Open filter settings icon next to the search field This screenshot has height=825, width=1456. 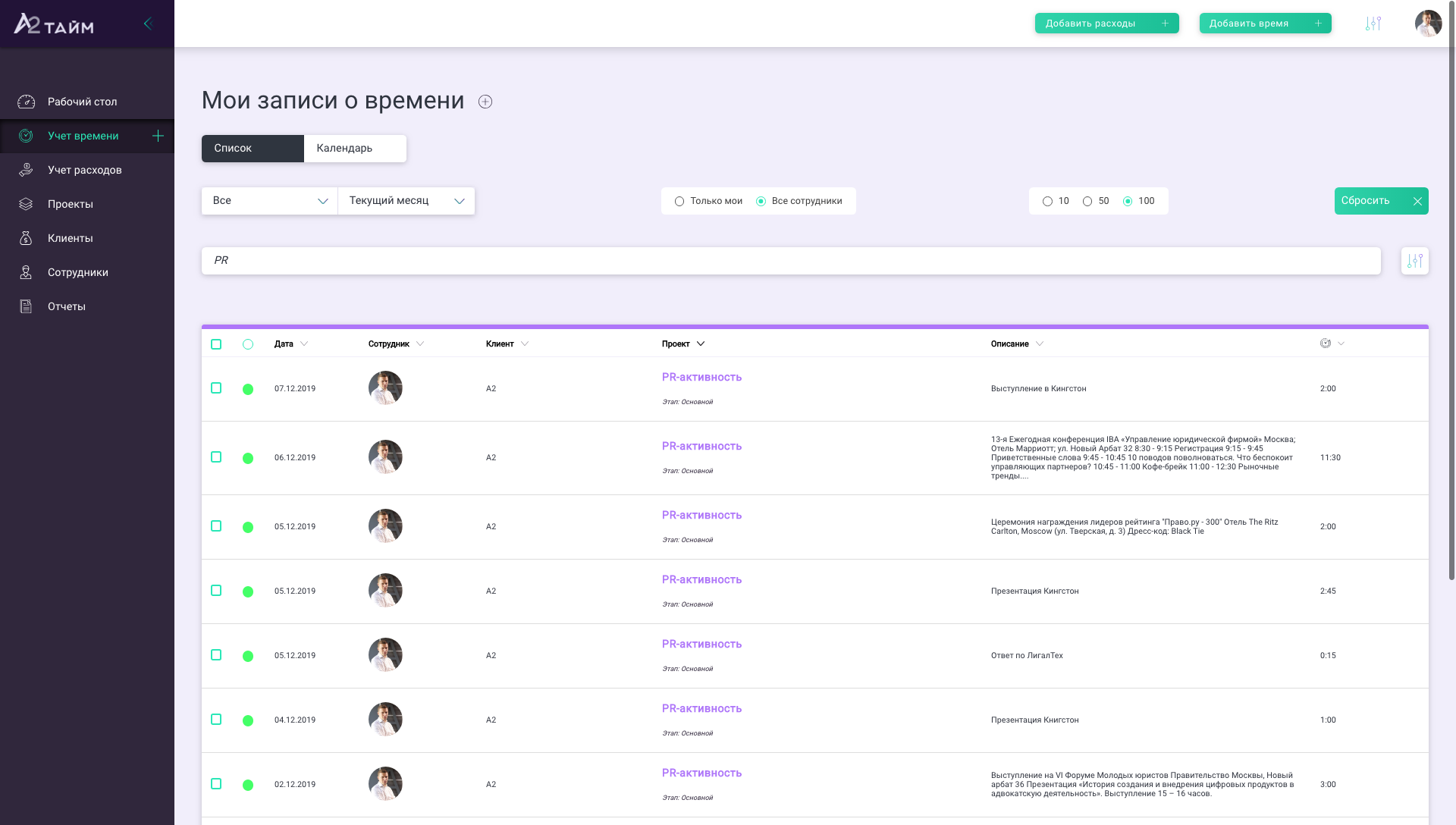click(1414, 261)
